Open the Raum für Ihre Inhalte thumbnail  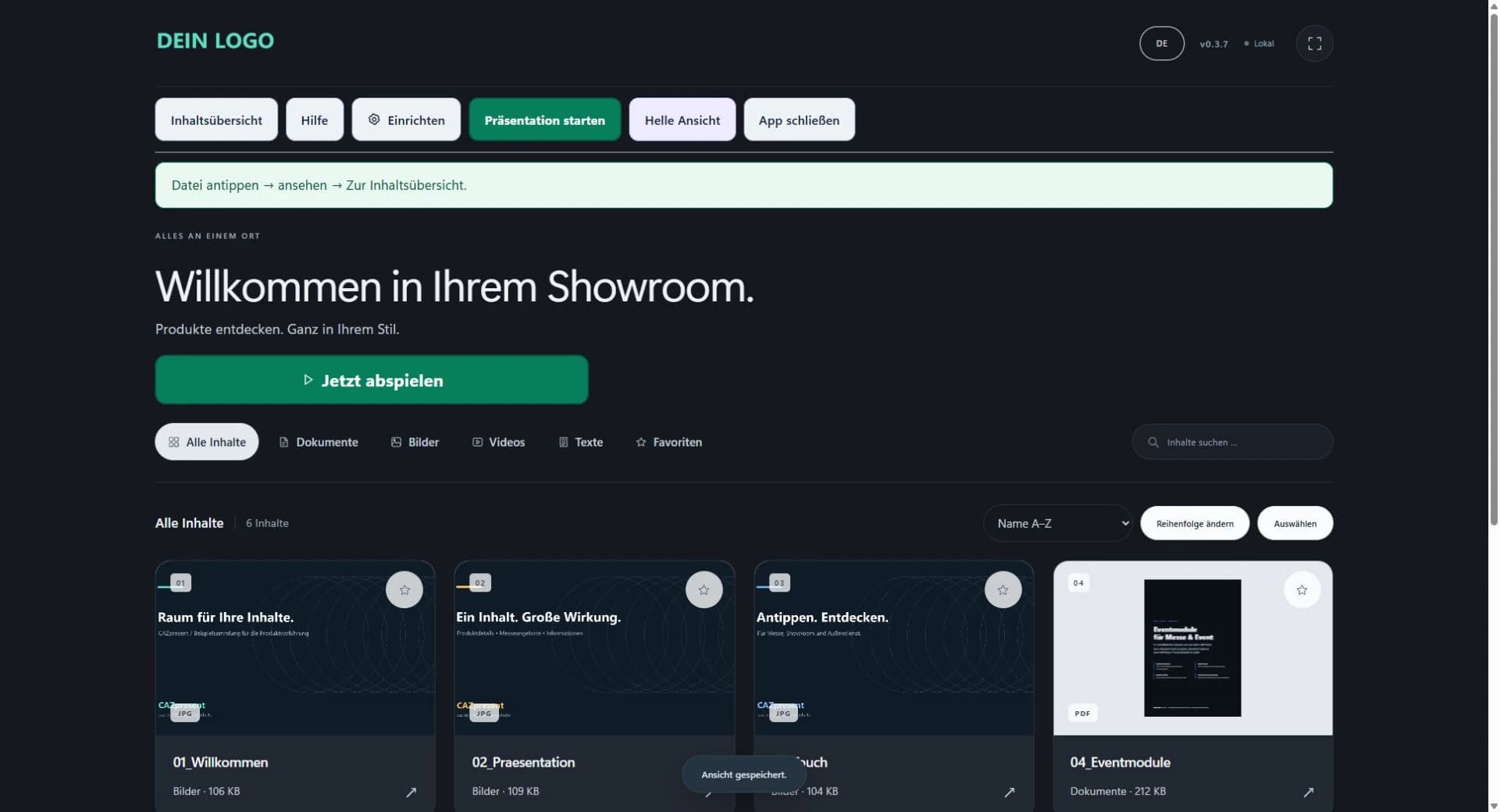click(295, 648)
